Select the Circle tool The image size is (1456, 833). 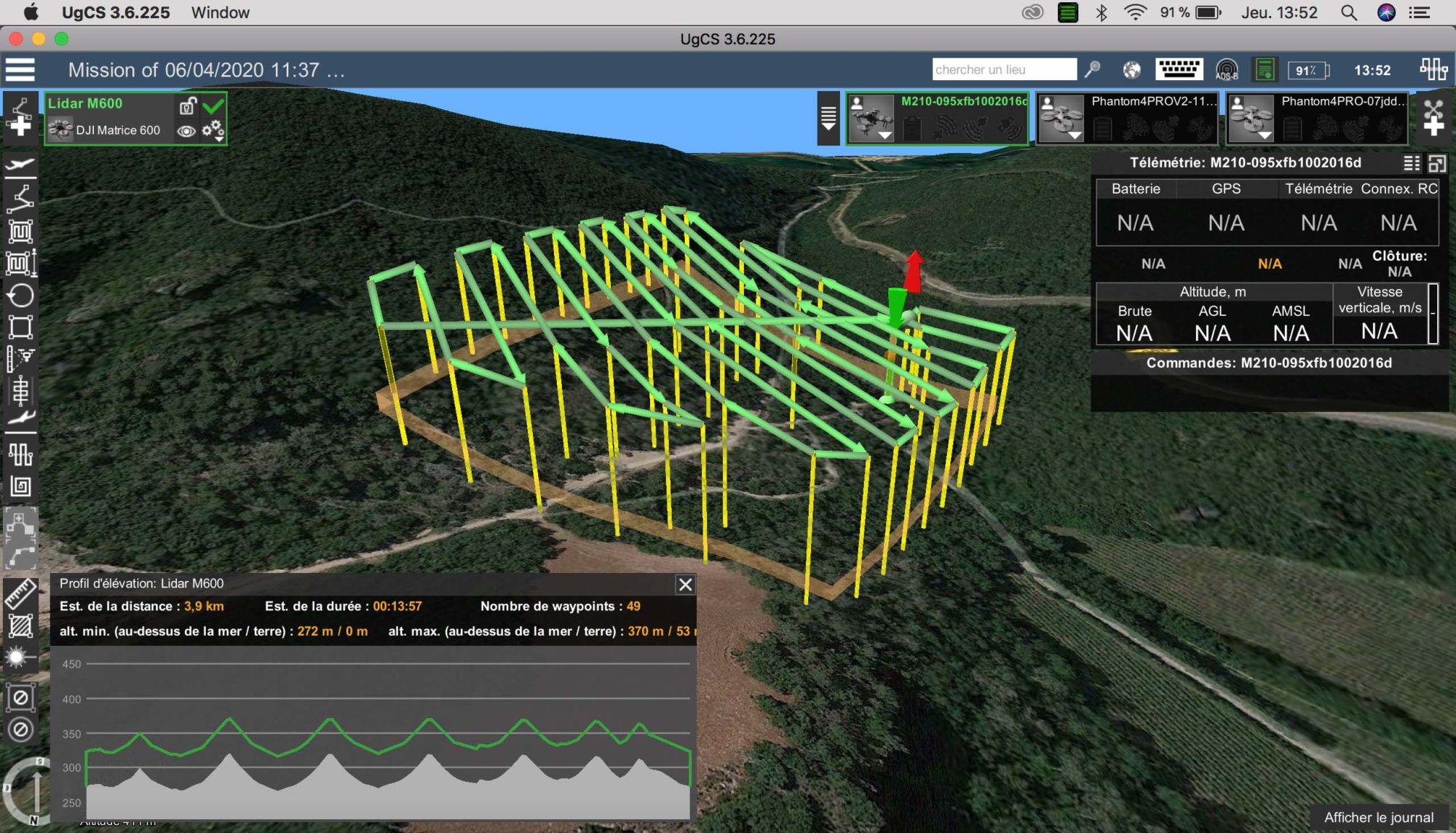(20, 296)
